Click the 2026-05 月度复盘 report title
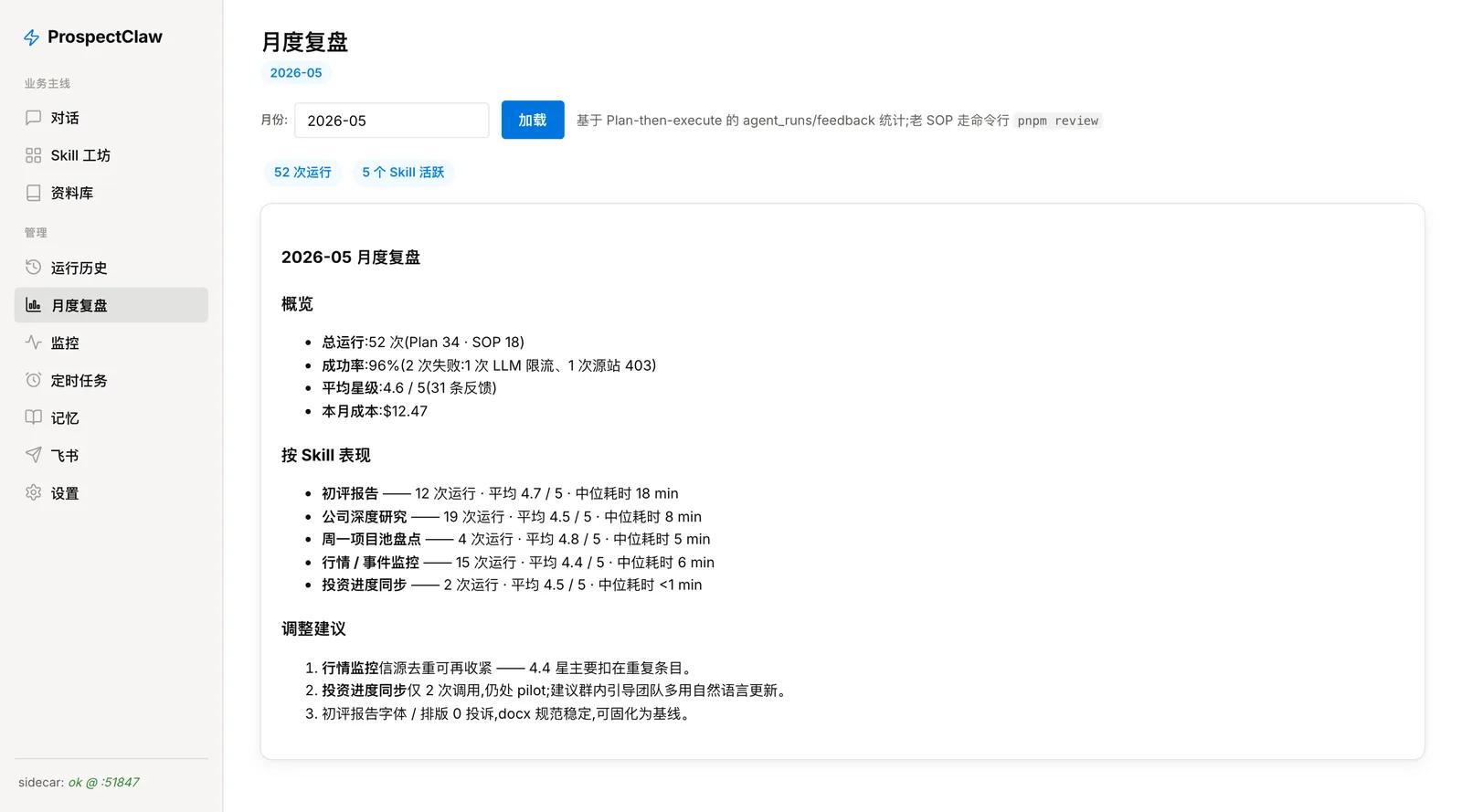 coord(351,258)
